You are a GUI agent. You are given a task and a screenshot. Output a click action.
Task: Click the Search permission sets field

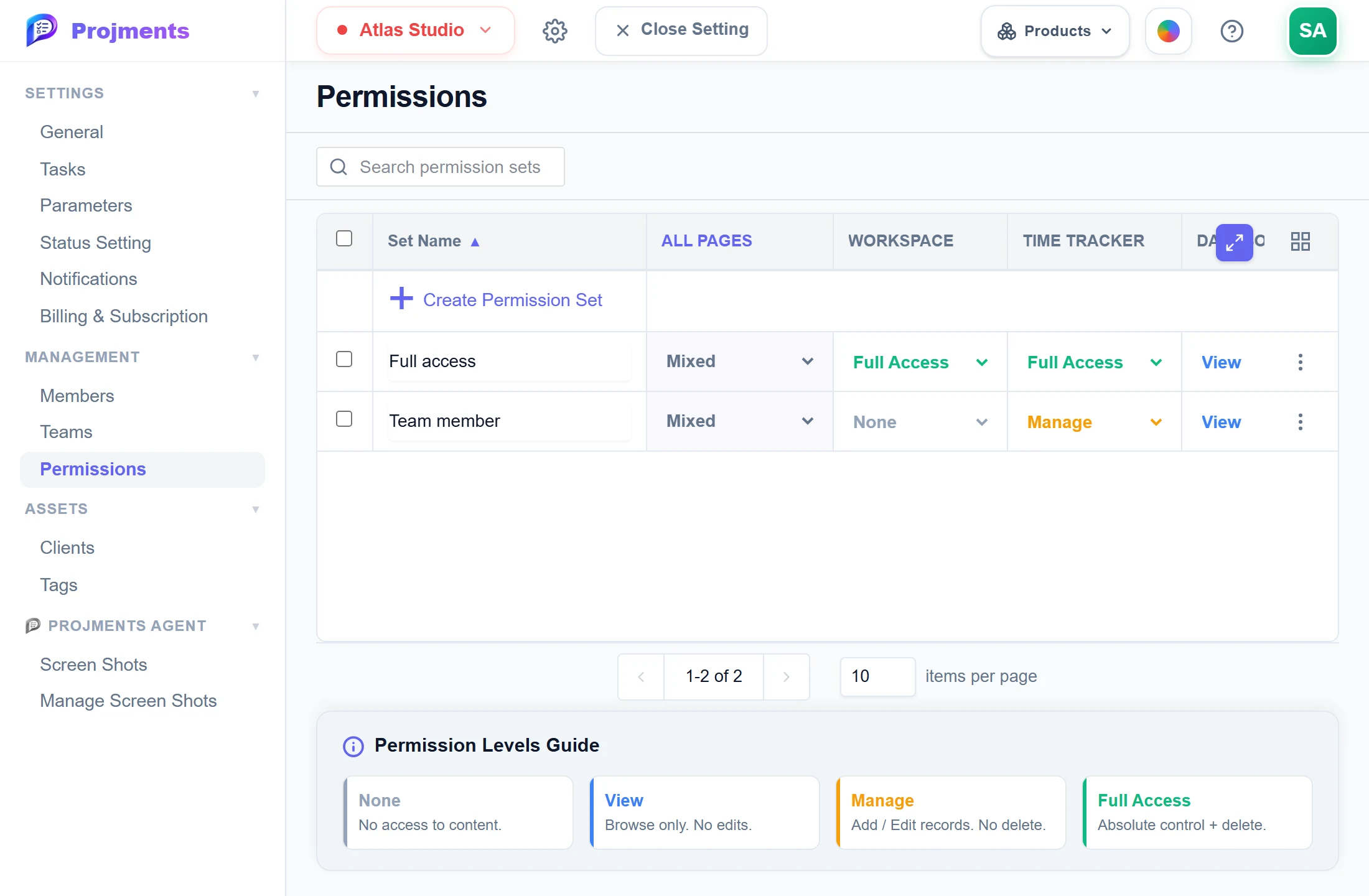coord(441,167)
